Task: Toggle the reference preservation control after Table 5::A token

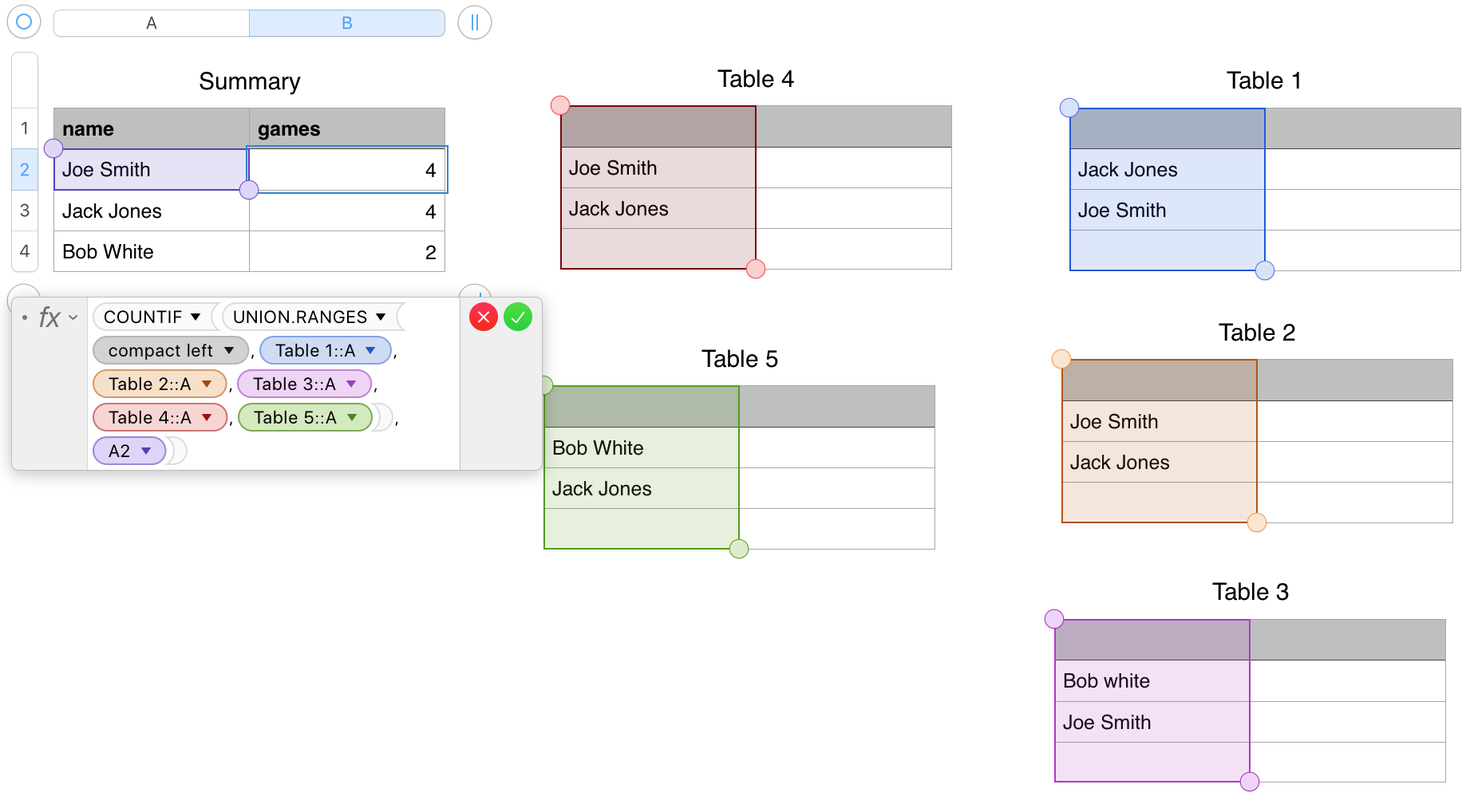Action: pyautogui.click(x=382, y=417)
